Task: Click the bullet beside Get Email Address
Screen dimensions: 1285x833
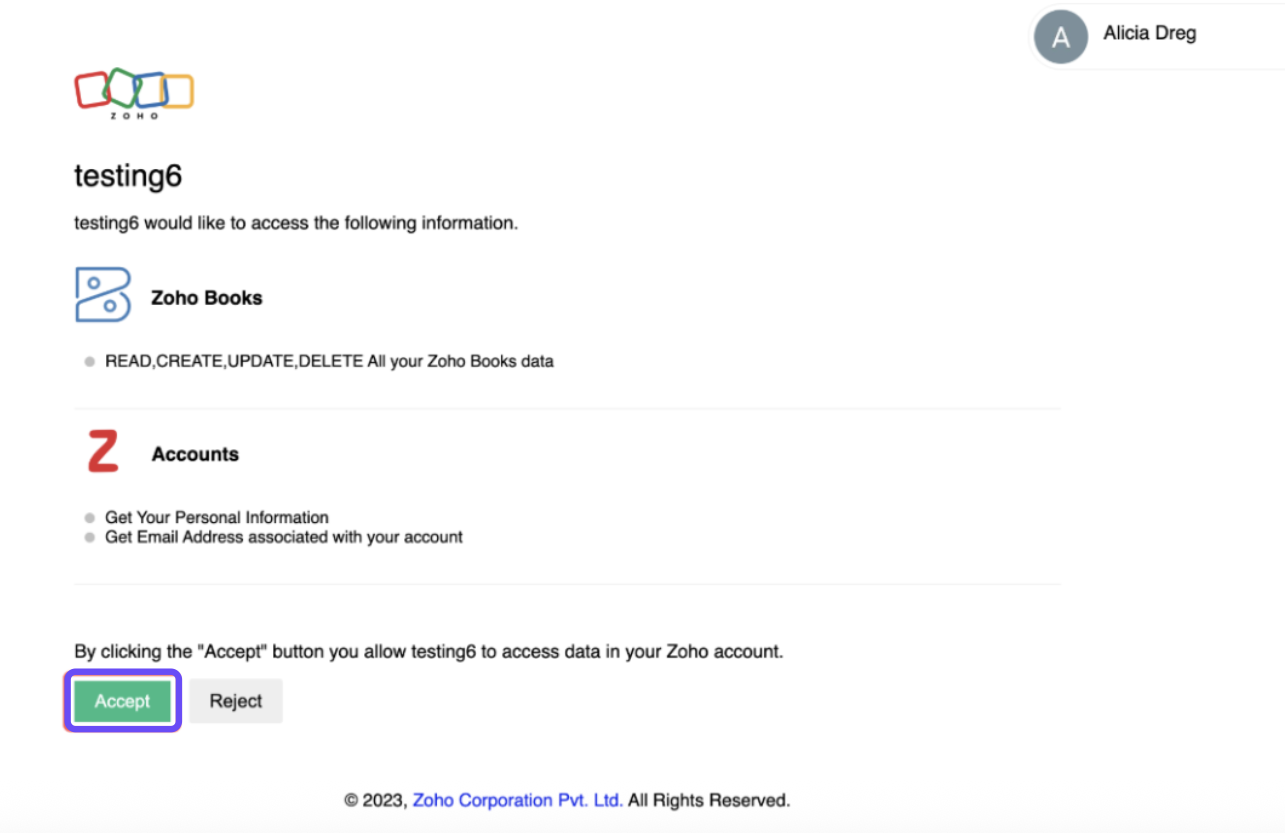Action: (90, 538)
